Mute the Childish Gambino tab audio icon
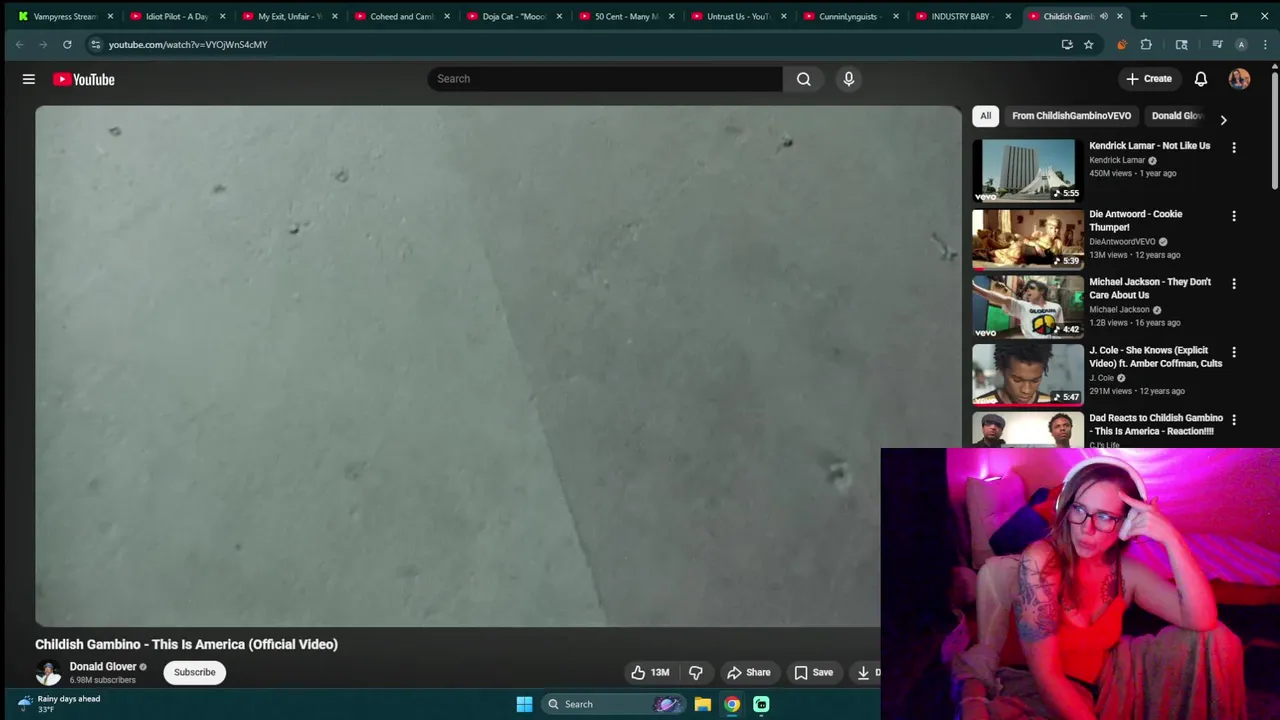The image size is (1280, 720). (x=1104, y=16)
